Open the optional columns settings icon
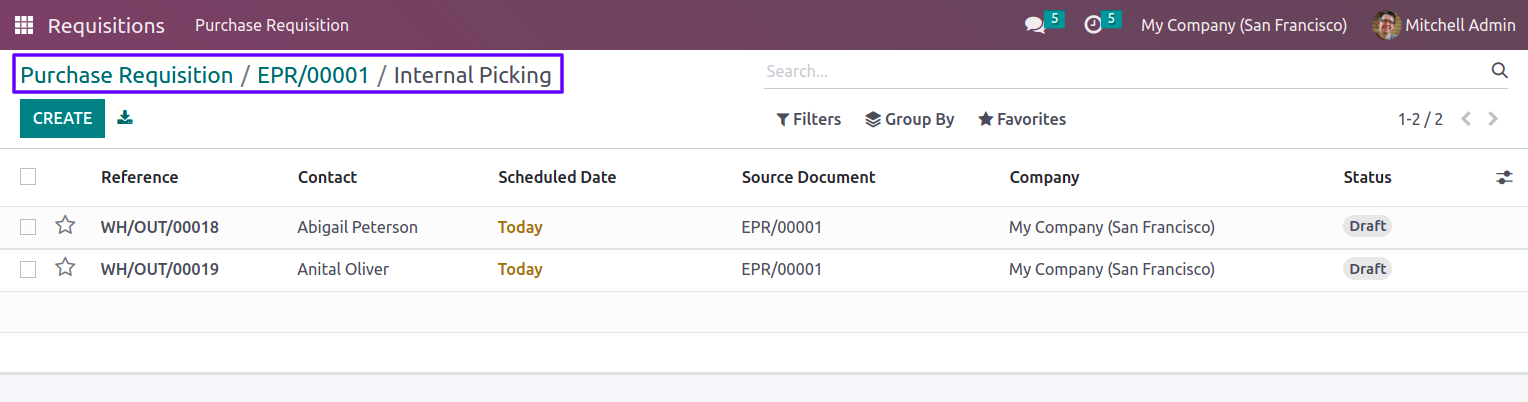 [1504, 177]
